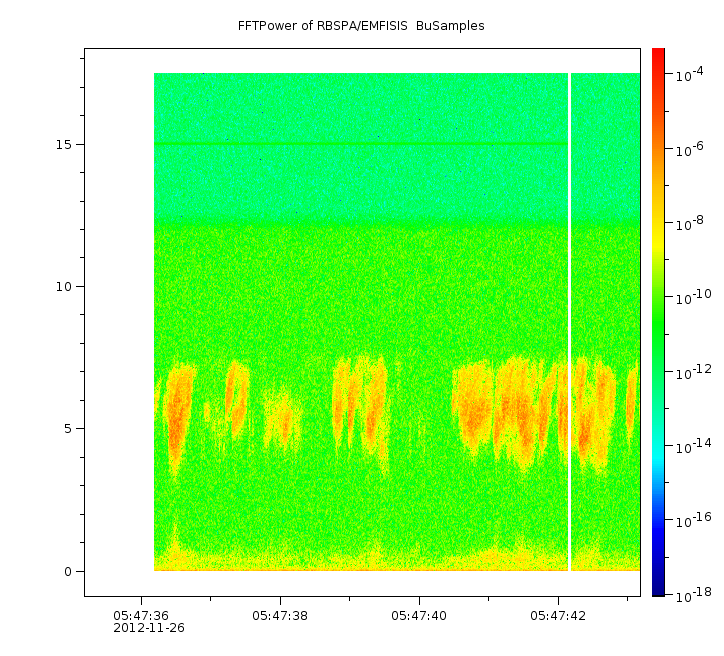Click the time label '05:47:38'

280,616
